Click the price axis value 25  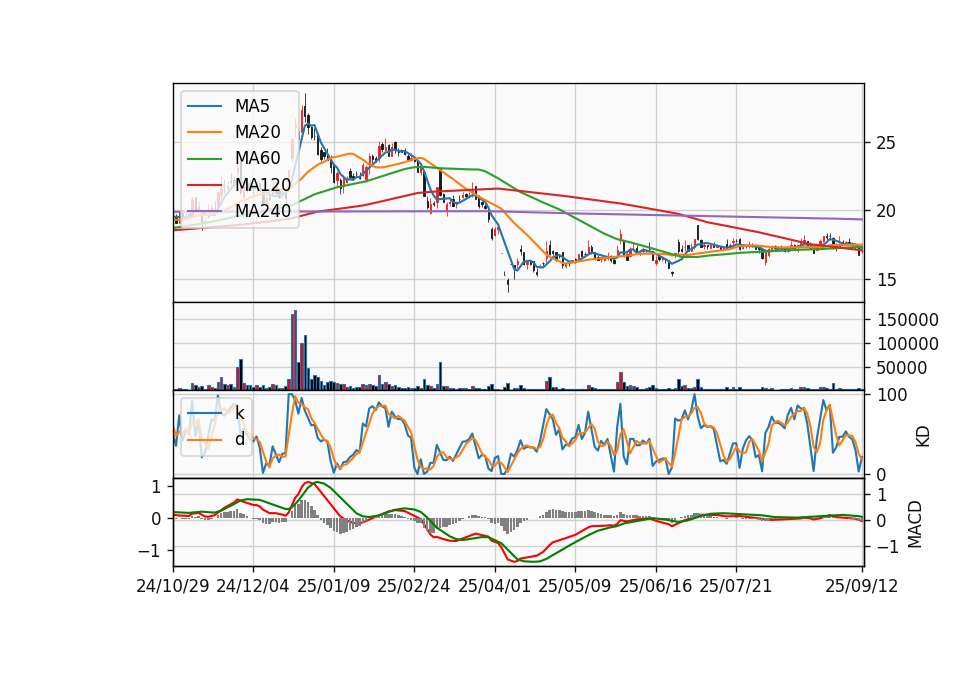point(886,143)
